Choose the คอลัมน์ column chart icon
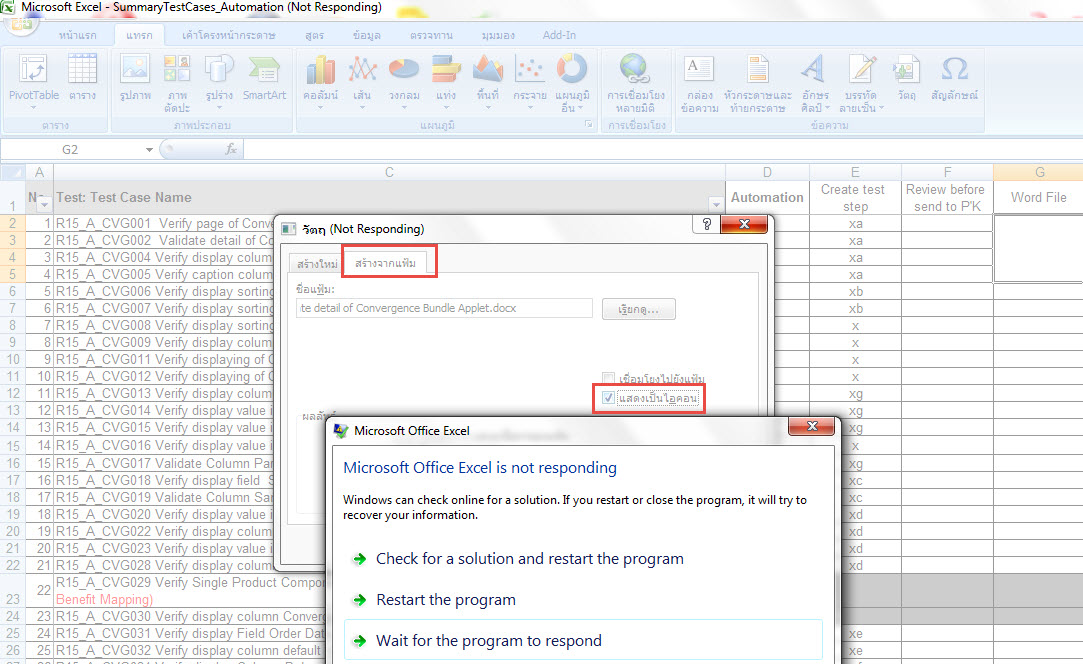This screenshot has height=664, width=1083. click(320, 70)
